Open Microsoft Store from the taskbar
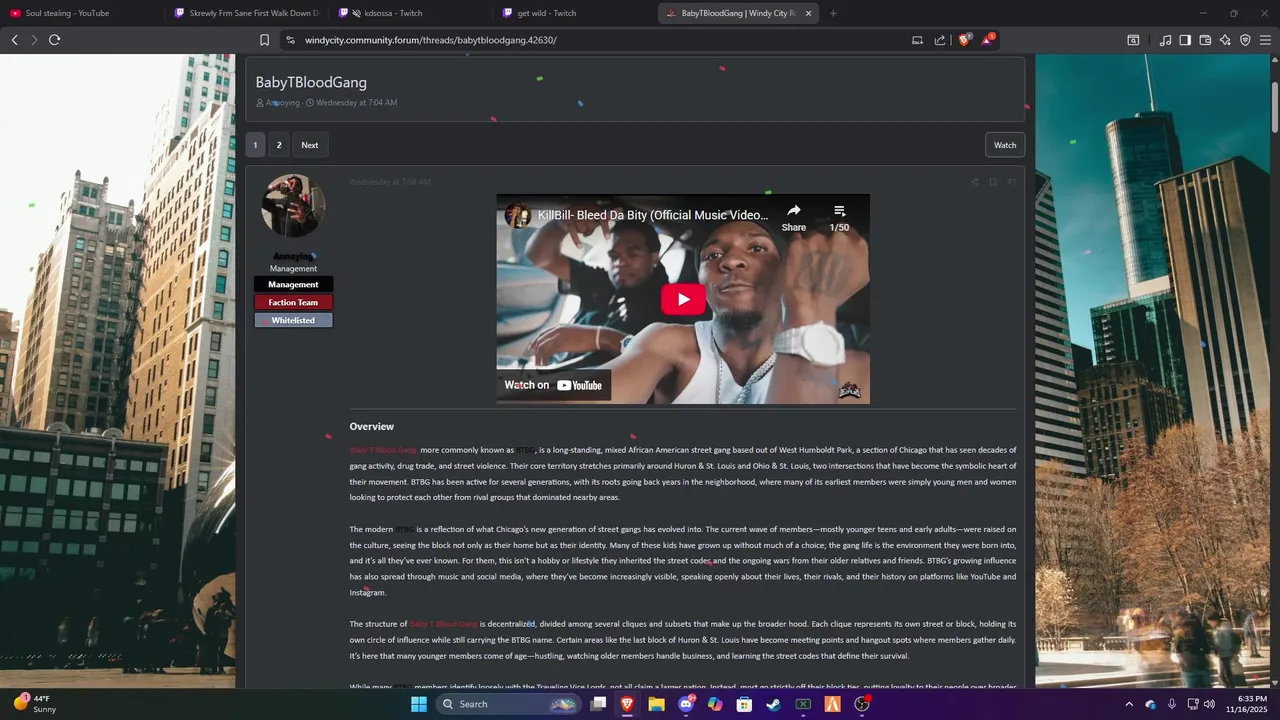The image size is (1280, 720). [744, 704]
